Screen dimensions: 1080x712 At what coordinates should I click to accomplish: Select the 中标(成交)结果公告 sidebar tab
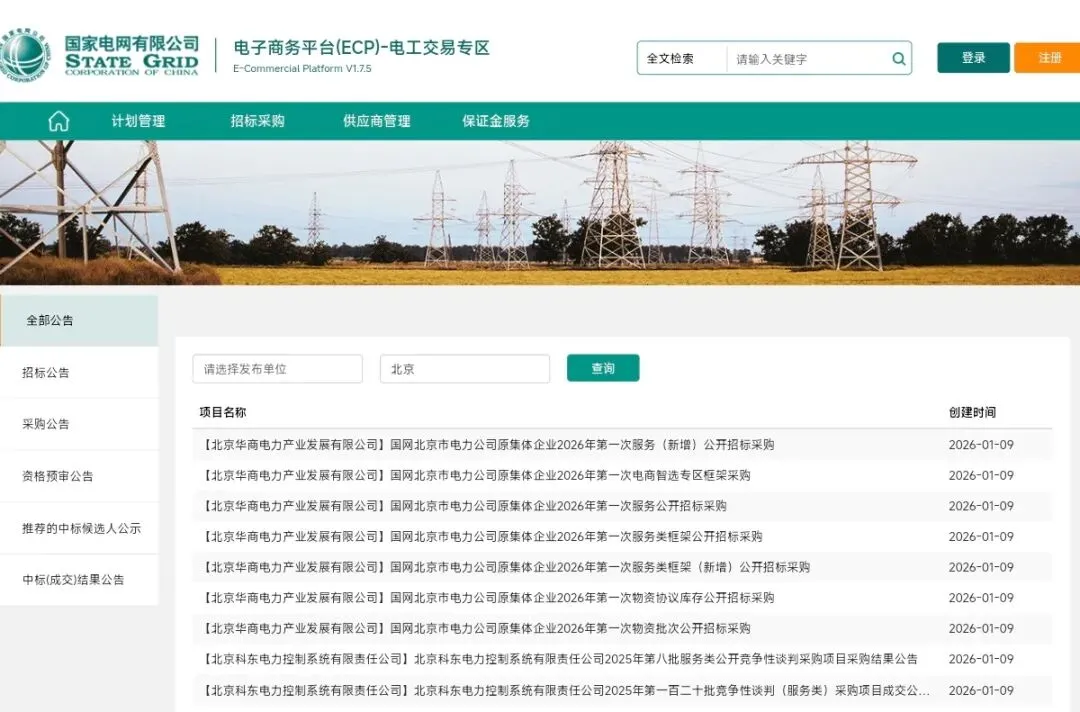[79, 580]
